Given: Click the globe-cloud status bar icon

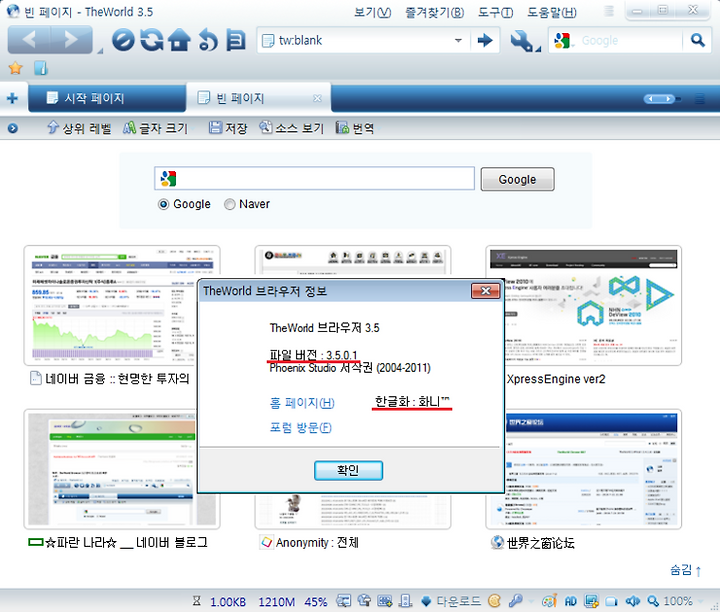Looking at the screenshot, I should [x=364, y=601].
